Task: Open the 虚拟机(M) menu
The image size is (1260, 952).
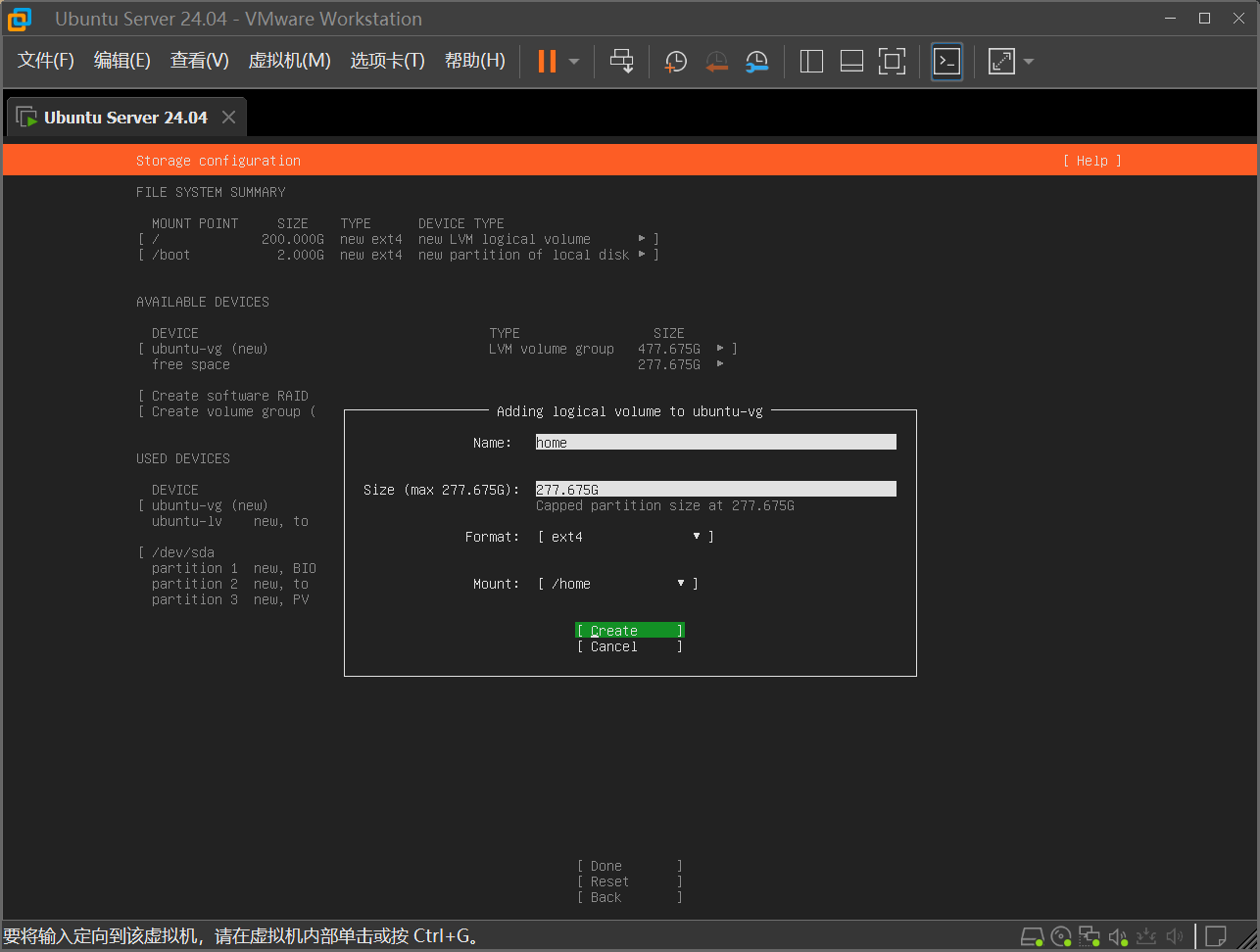Action: coord(289,61)
